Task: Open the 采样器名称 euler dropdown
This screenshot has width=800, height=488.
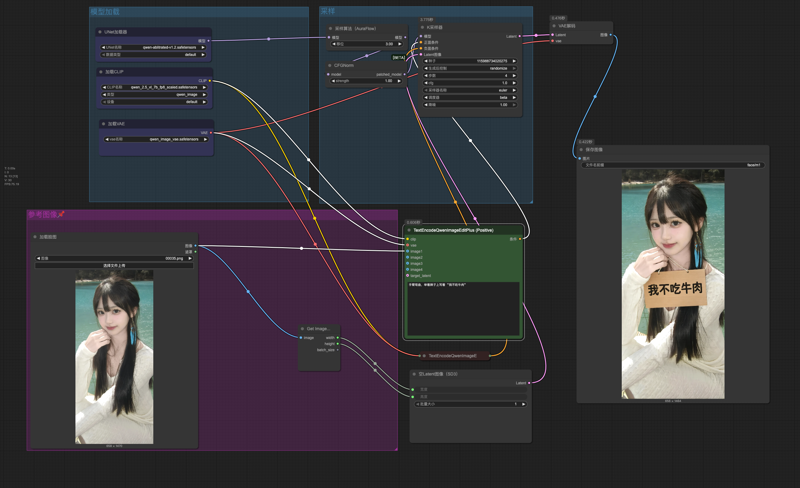Action: coord(469,89)
